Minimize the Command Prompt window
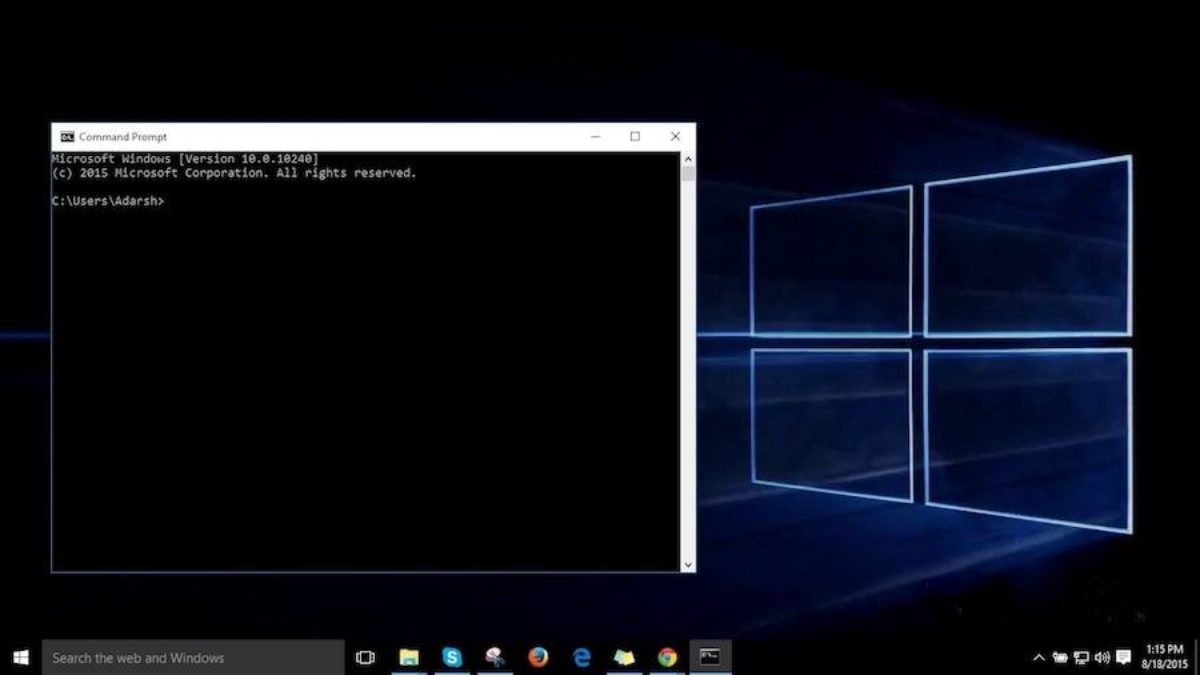The width and height of the screenshot is (1200, 675). (x=595, y=137)
